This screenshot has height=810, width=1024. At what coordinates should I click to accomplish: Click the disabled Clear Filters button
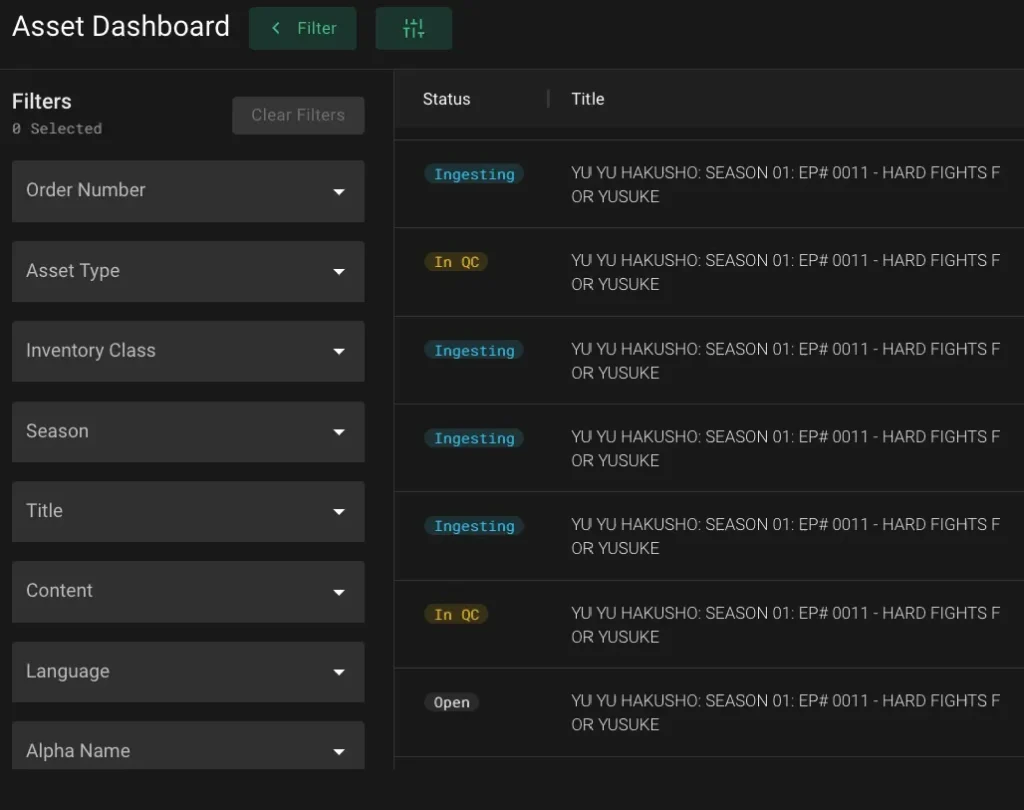[x=298, y=115]
